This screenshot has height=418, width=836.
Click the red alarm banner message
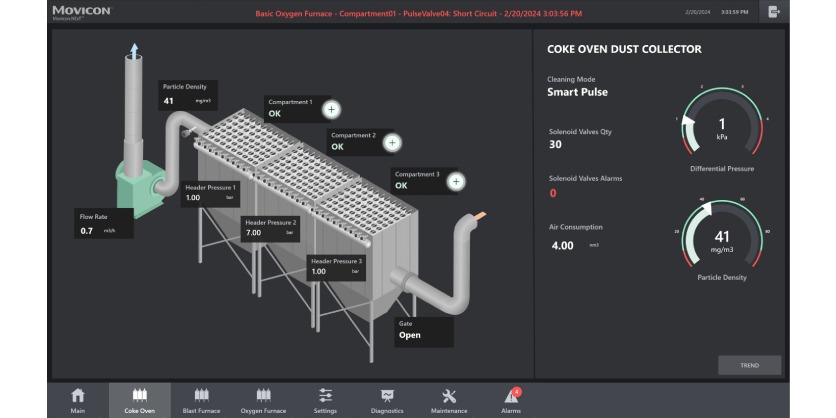(x=419, y=13)
